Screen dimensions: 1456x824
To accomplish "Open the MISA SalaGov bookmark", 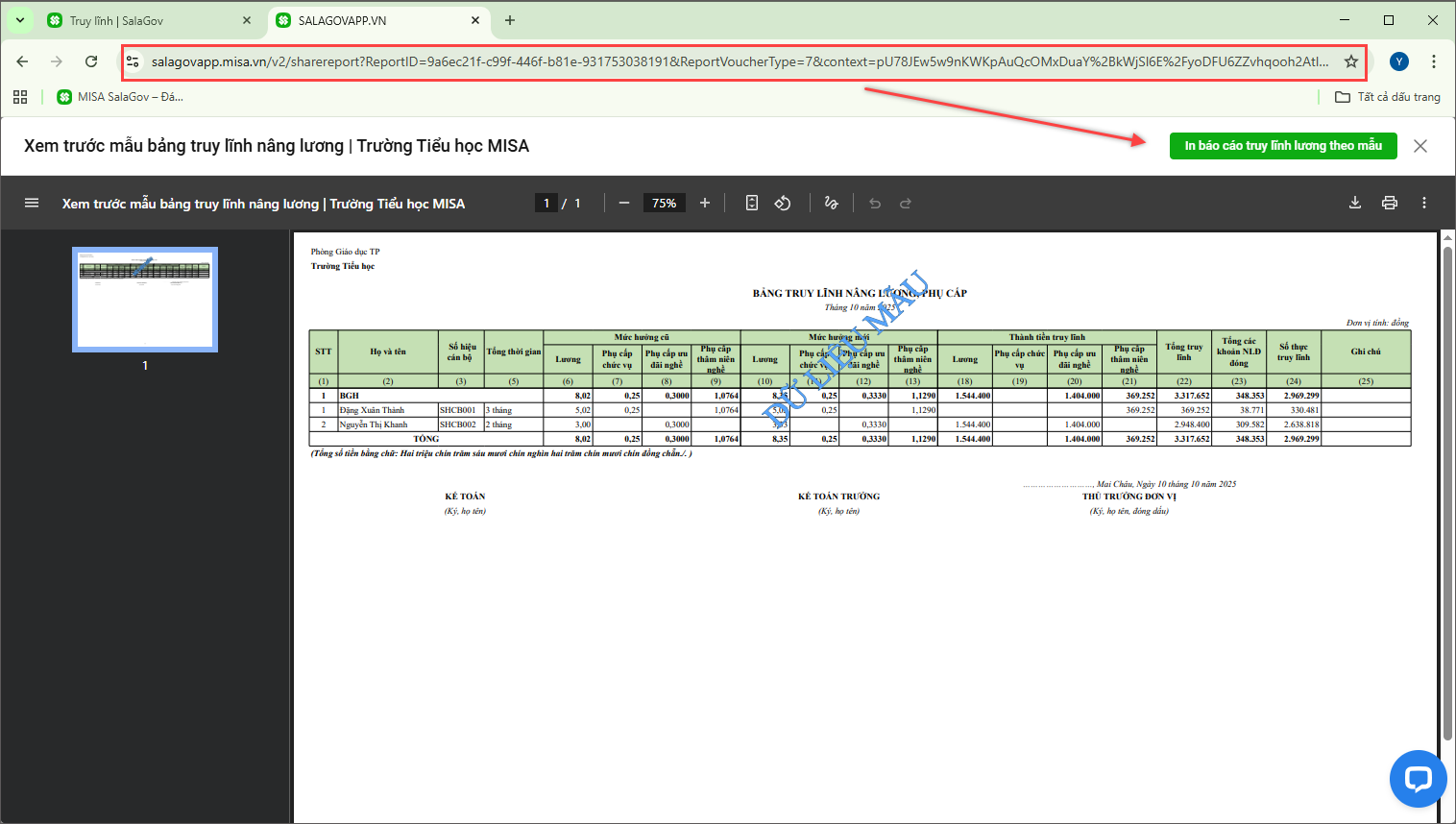I will point(120,97).
